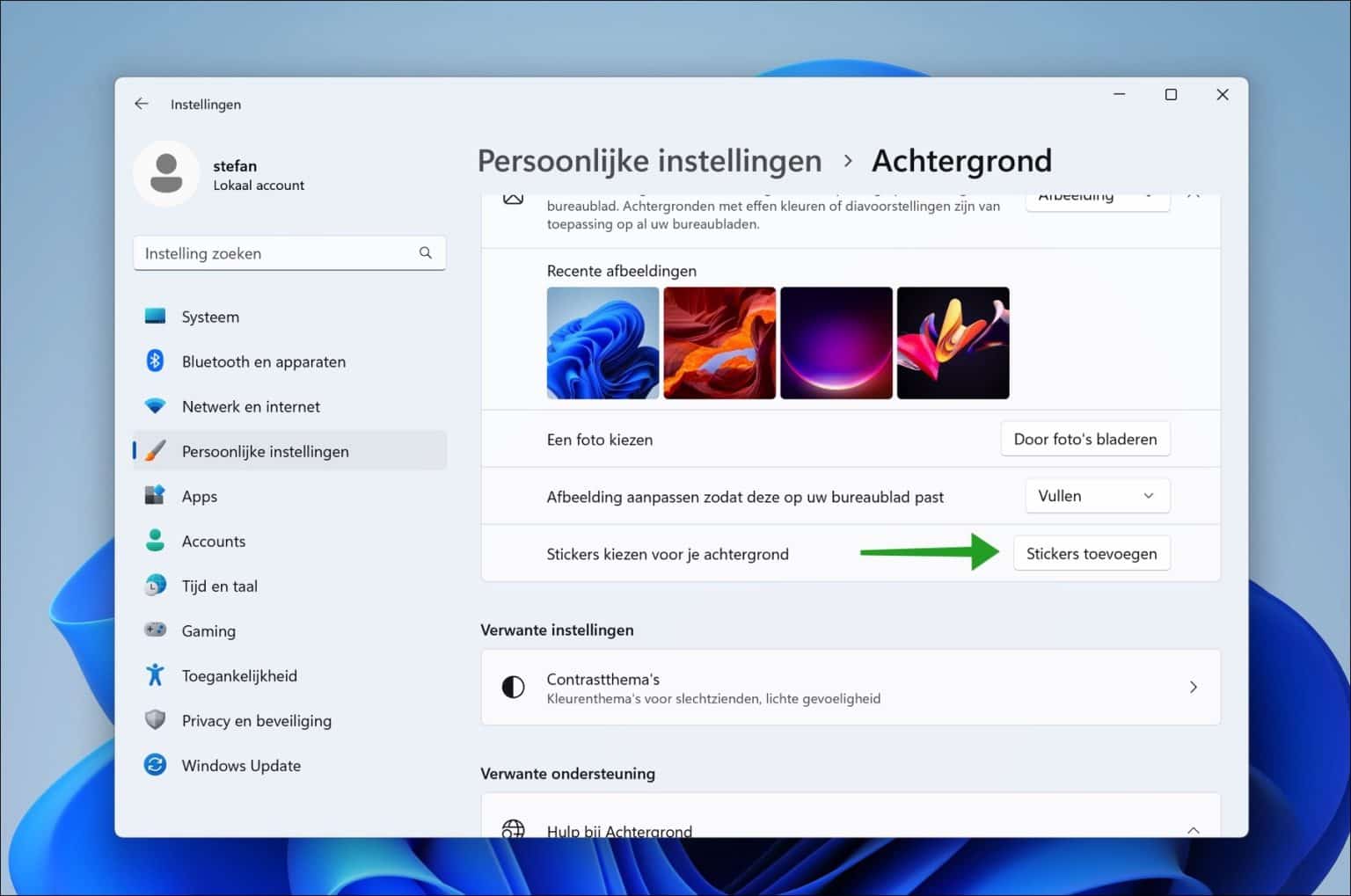Open the Contrastthema's chevron entry
Image resolution: width=1351 pixels, height=896 pixels.
1193,687
